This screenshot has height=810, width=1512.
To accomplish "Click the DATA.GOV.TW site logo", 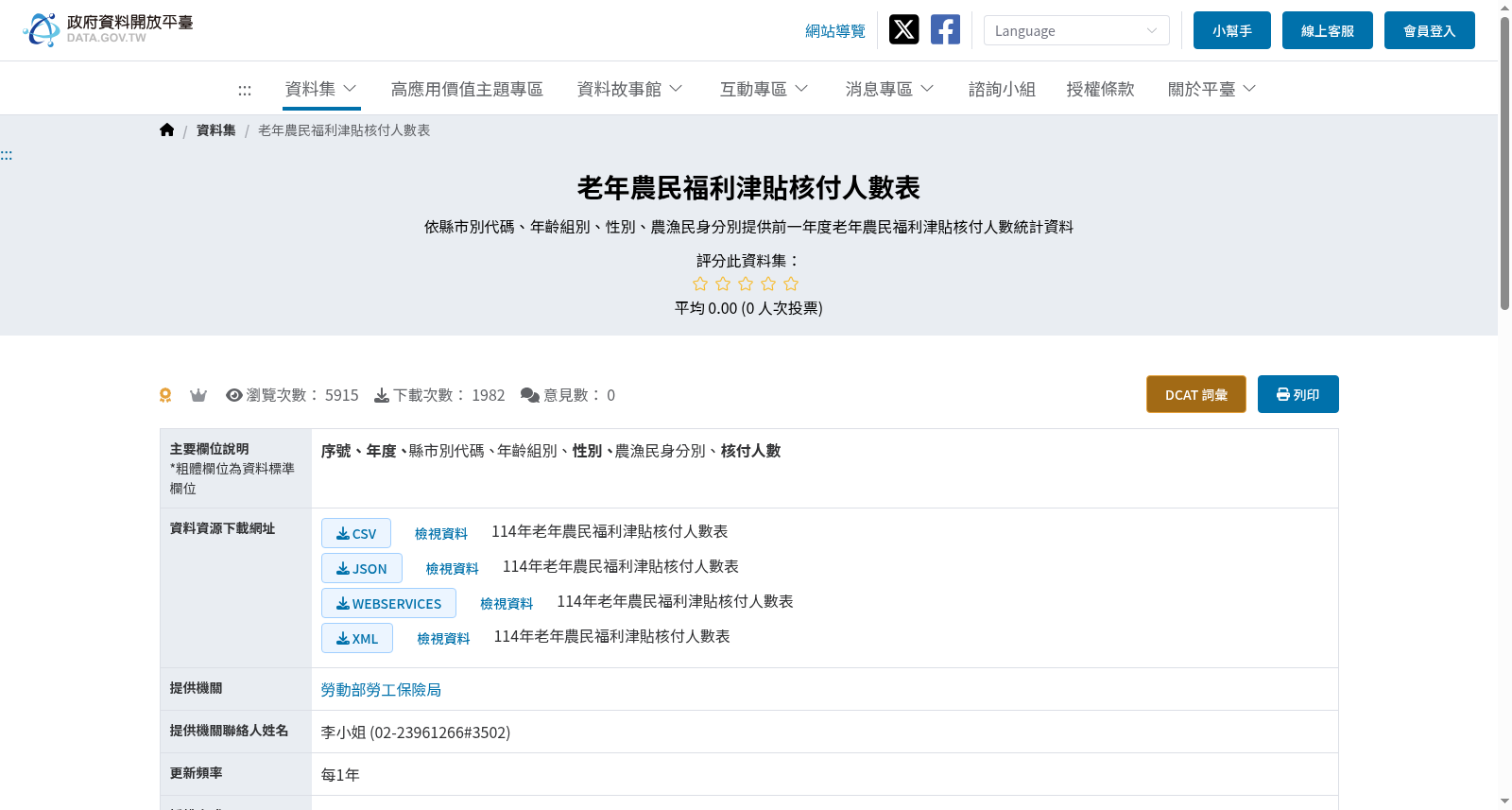I will point(108,29).
